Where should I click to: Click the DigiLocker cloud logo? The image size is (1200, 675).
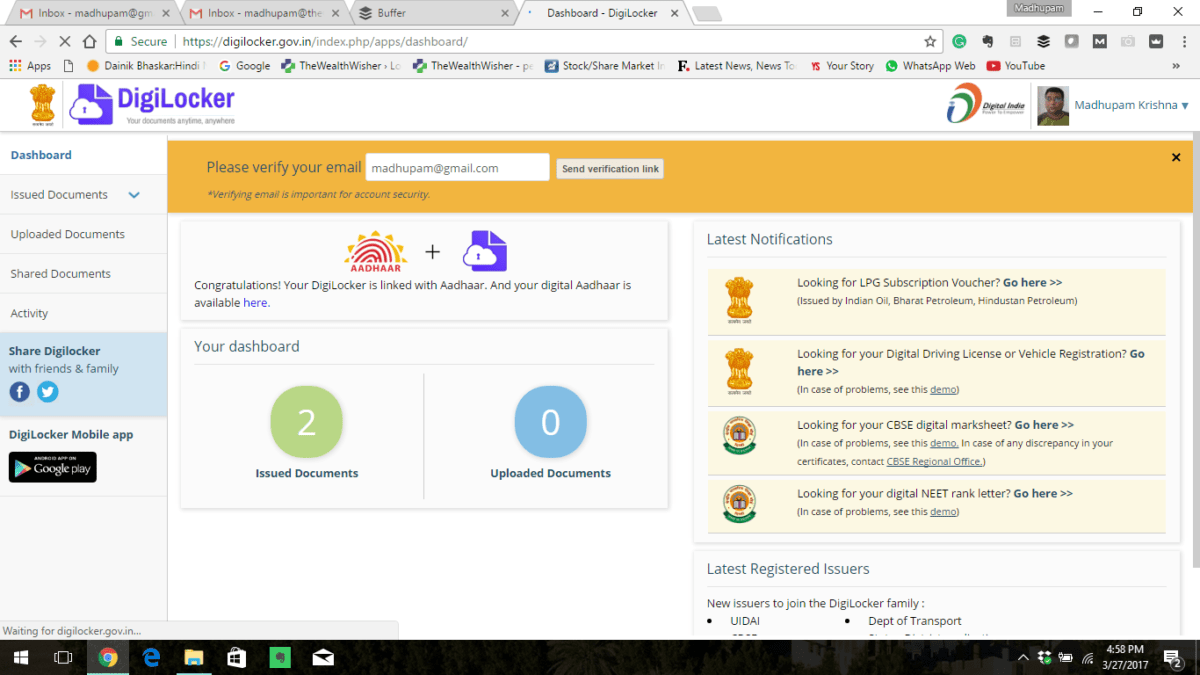point(151,105)
